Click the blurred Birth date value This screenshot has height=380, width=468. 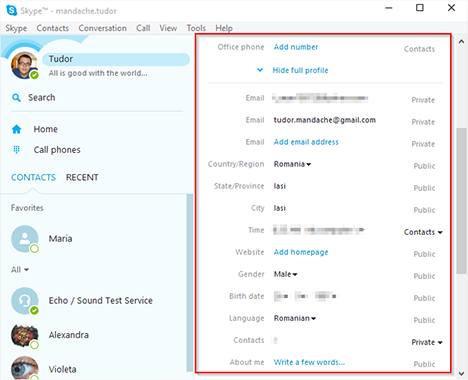305,296
